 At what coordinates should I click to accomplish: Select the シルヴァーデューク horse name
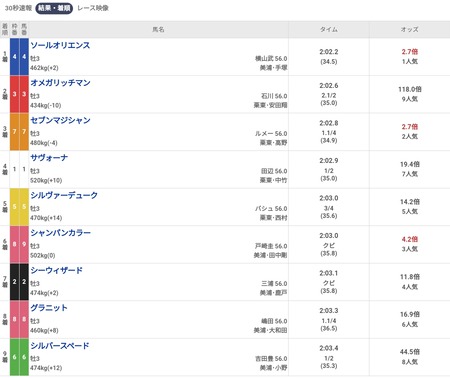click(x=64, y=195)
